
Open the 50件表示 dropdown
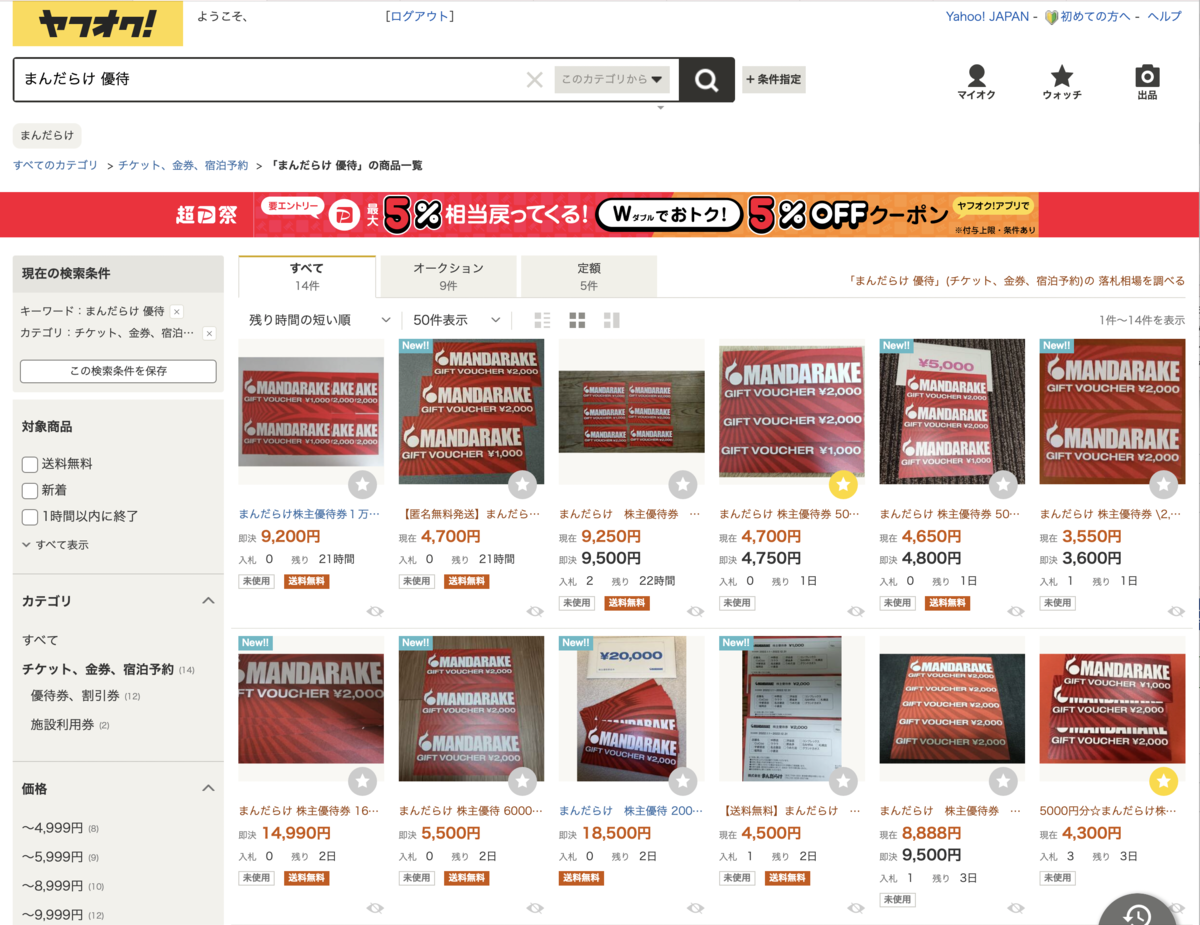tap(456, 320)
